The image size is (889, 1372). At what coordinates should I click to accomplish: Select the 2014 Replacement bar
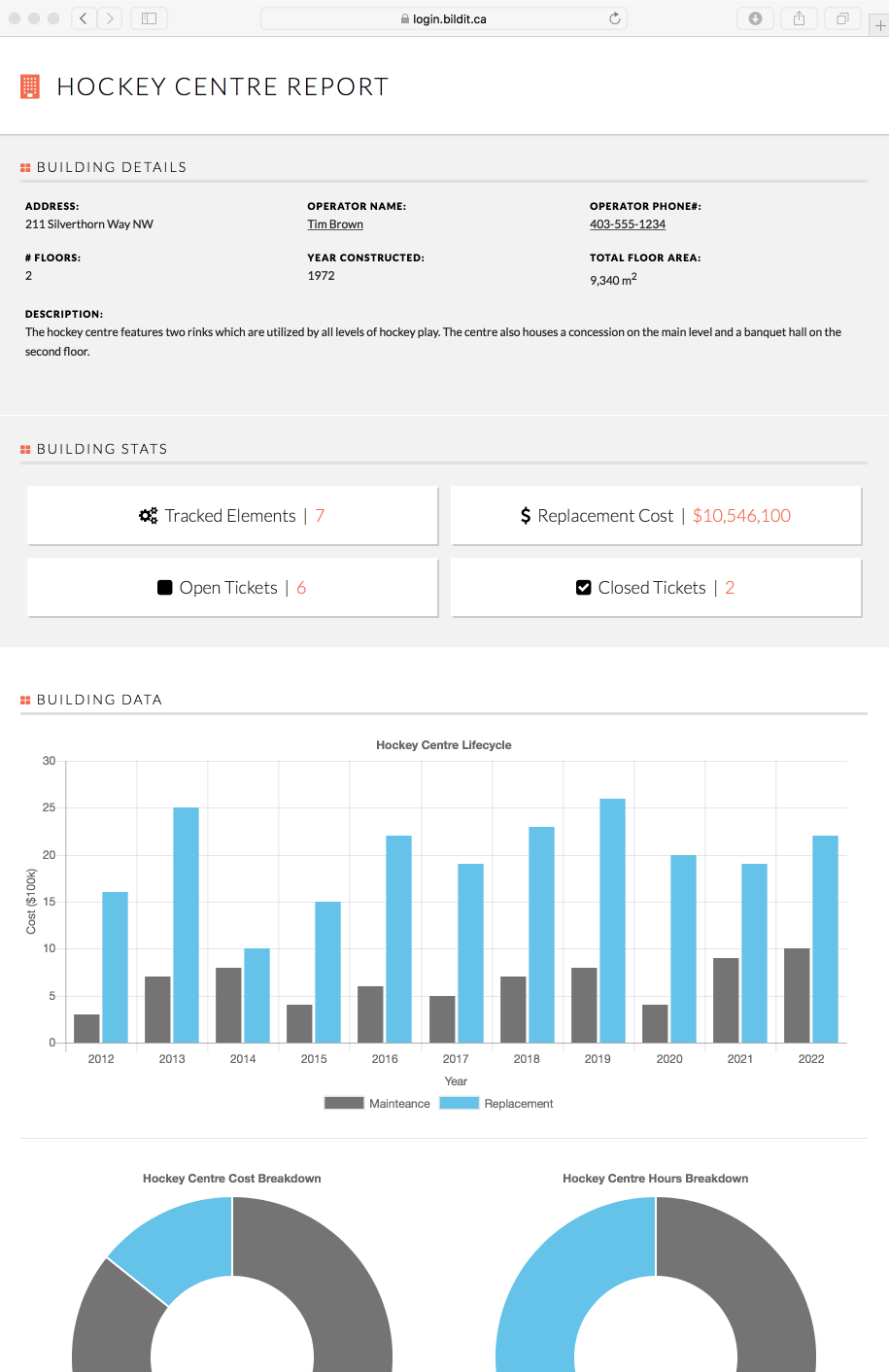(x=257, y=996)
